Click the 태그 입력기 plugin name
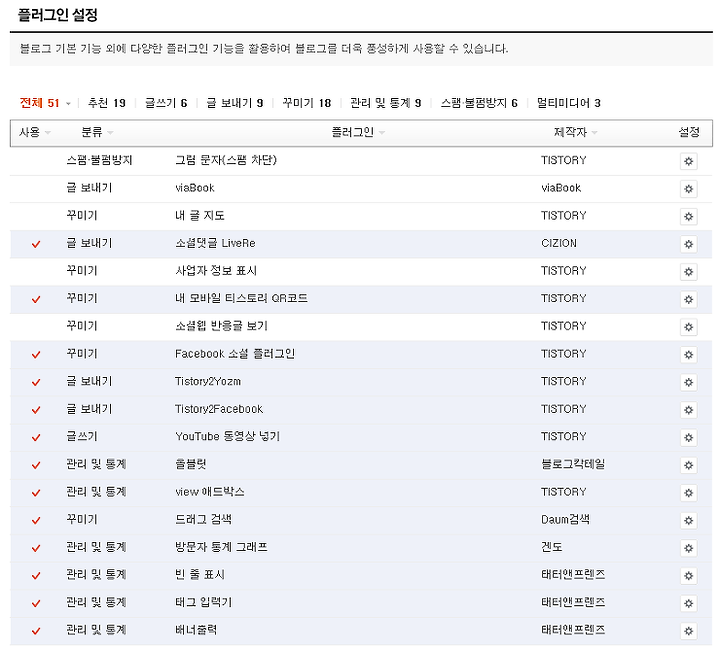Viewport: 720px width, 649px height. click(x=204, y=602)
